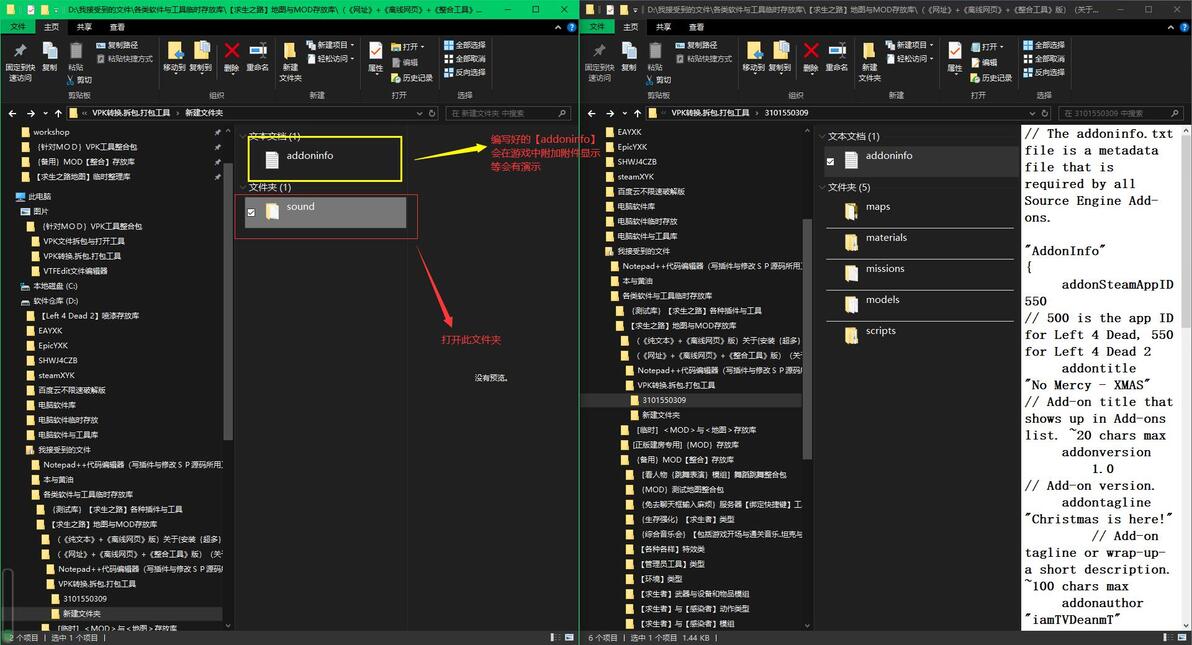Image resolution: width=1192 pixels, height=645 pixels.
Task: Collapse 文本文档 (1) group in right window
Action: [822, 136]
